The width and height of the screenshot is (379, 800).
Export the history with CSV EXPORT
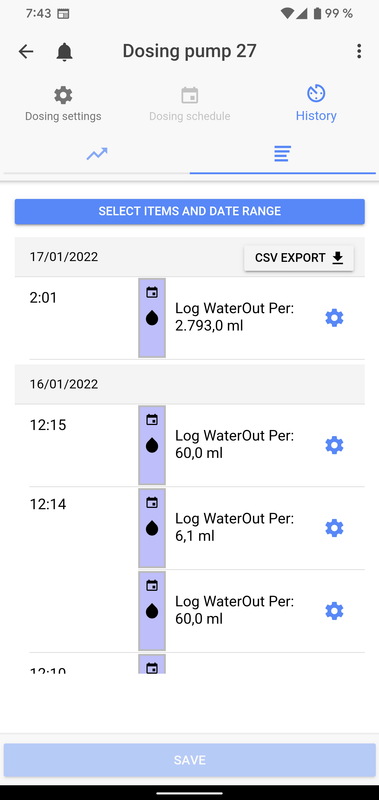pyautogui.click(x=299, y=258)
